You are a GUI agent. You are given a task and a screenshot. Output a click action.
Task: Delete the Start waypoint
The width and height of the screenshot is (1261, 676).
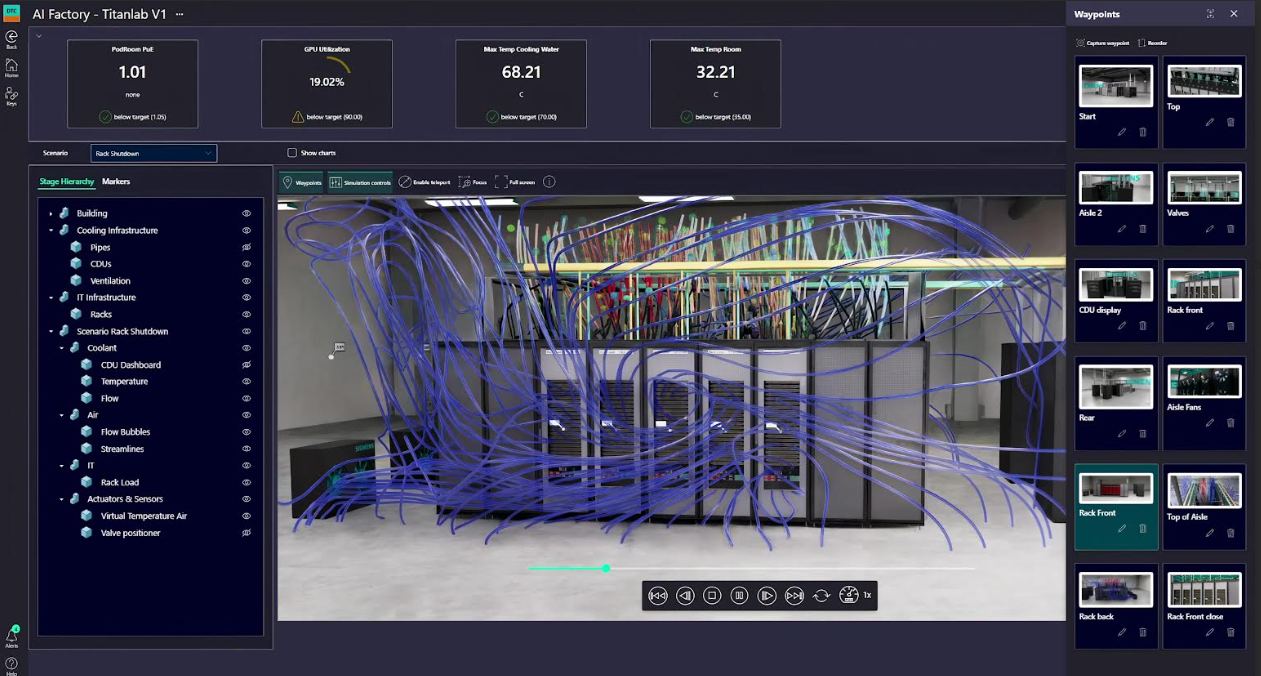(x=1143, y=132)
